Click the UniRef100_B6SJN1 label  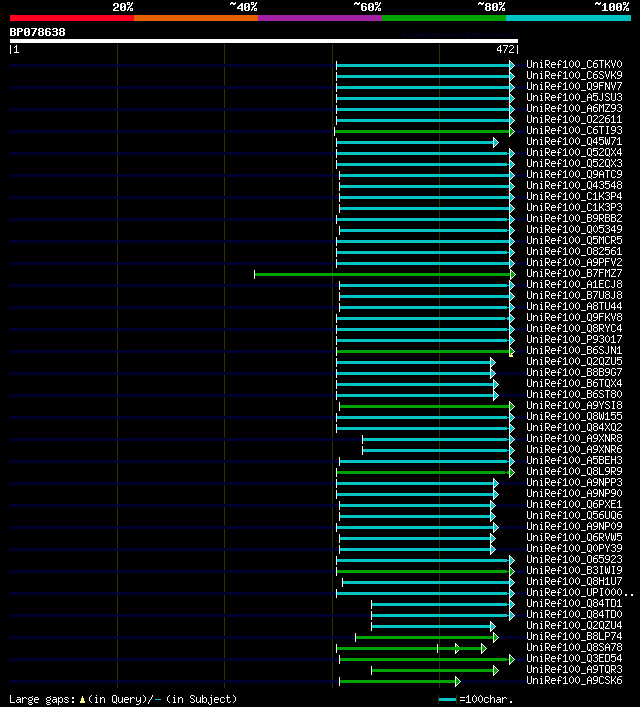[574, 350]
